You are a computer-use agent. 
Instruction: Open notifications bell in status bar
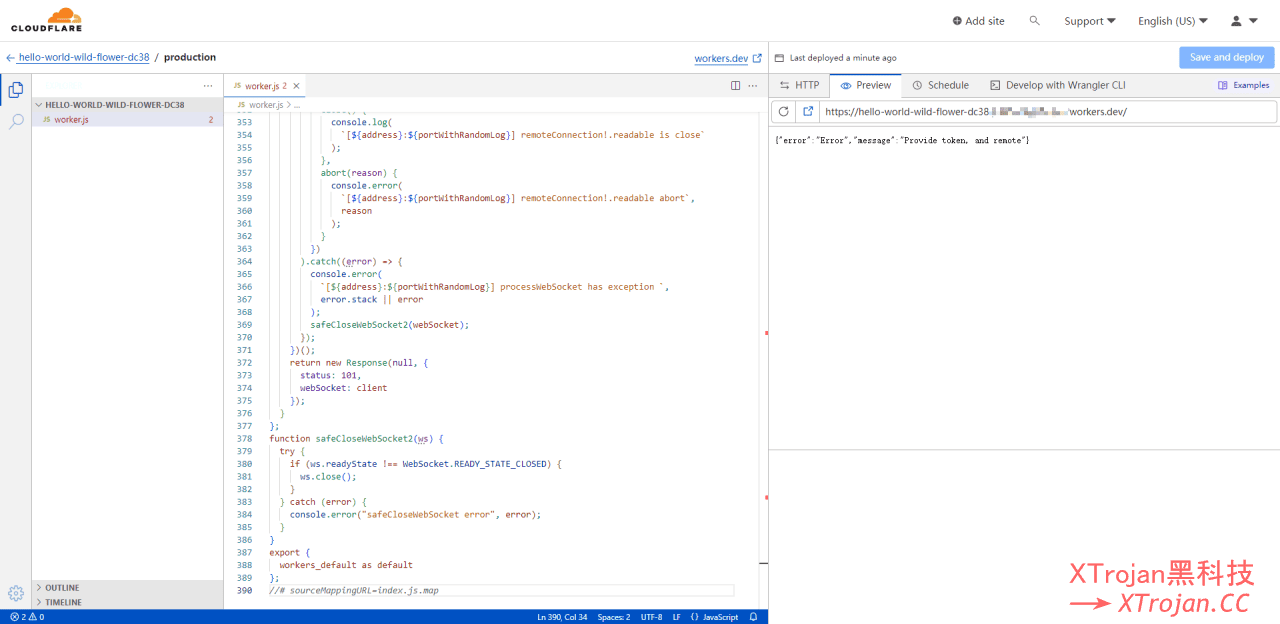(755, 617)
